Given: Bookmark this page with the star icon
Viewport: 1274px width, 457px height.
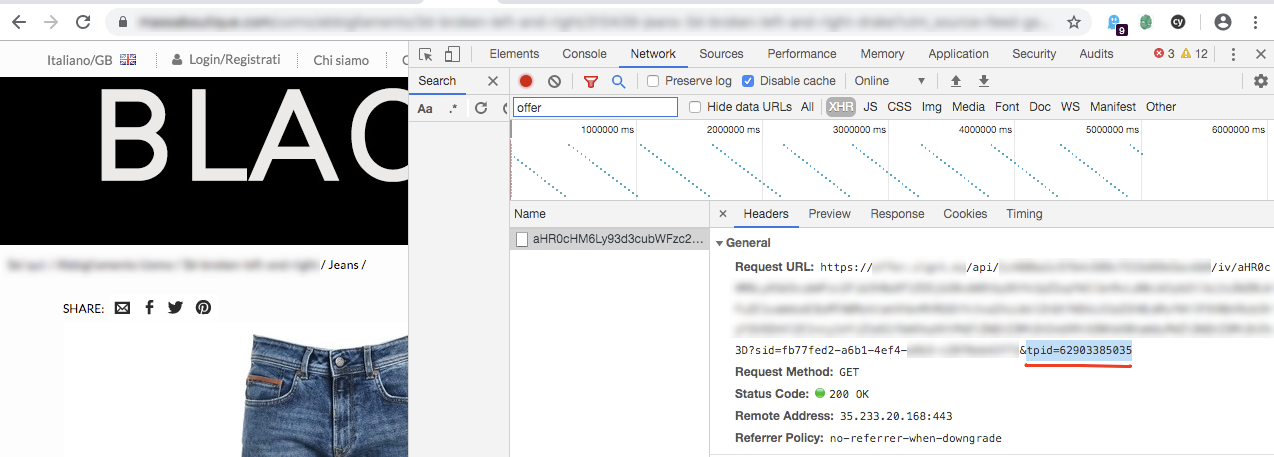Looking at the screenshot, I should pyautogui.click(x=1074, y=21).
